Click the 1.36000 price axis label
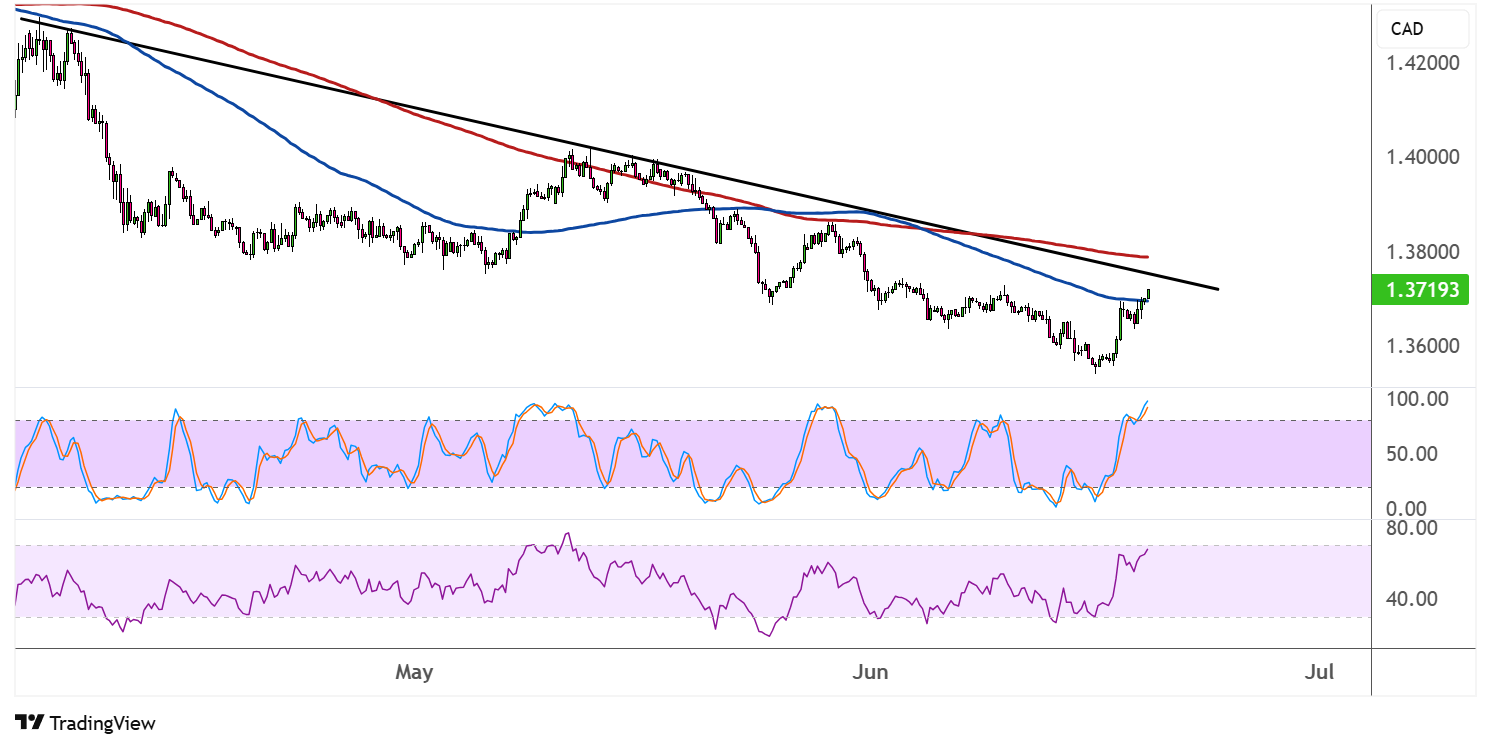The image size is (1491, 749). 1423,347
